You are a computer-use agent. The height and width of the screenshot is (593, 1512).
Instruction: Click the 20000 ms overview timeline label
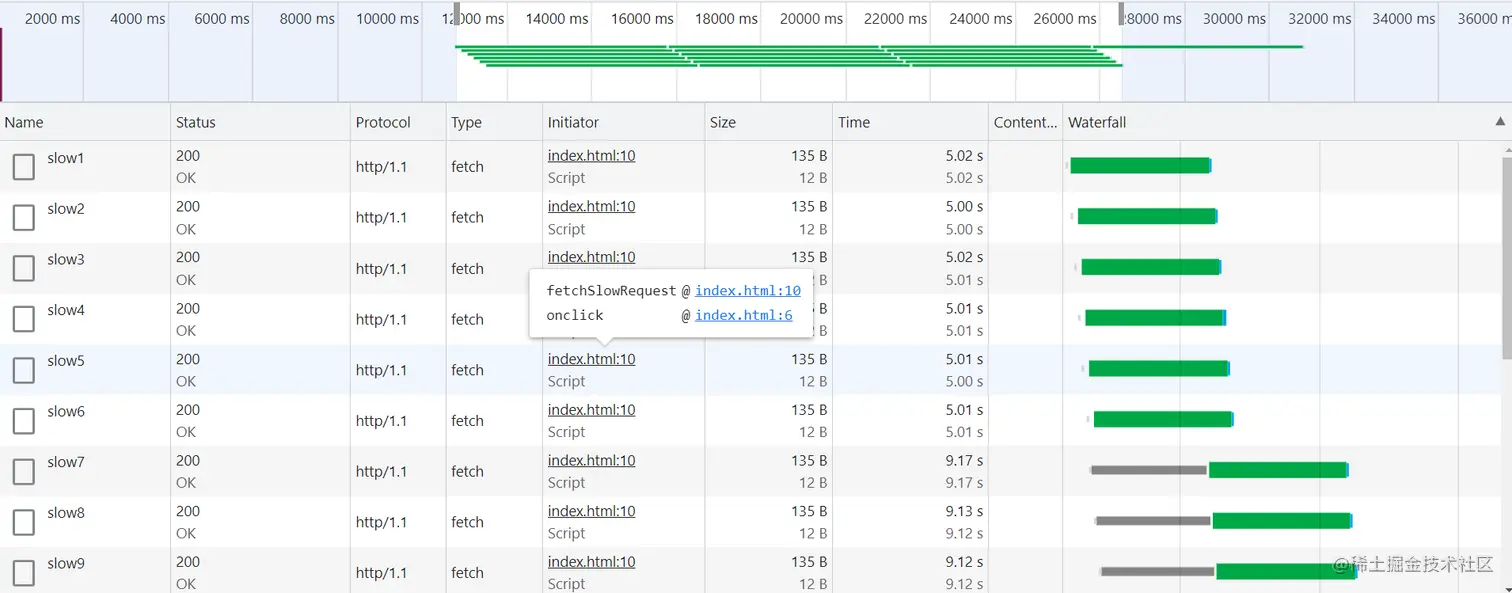tap(812, 19)
